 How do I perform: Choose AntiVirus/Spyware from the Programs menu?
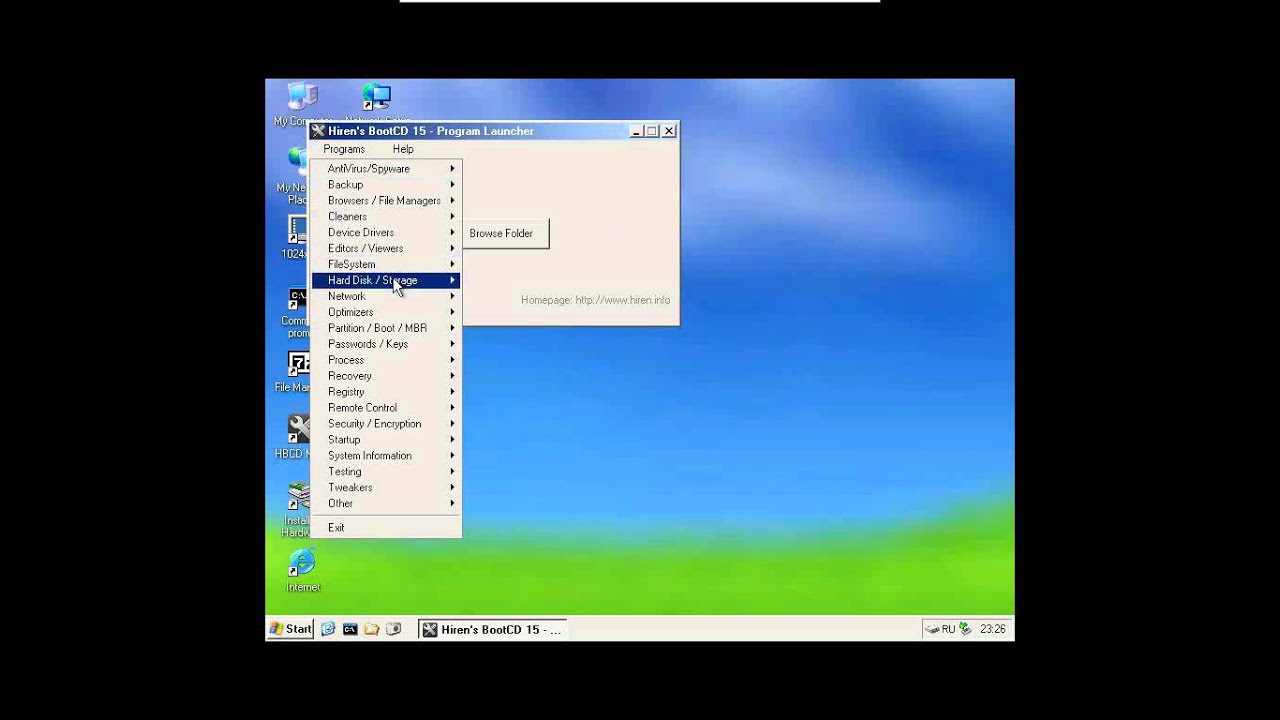coord(386,169)
